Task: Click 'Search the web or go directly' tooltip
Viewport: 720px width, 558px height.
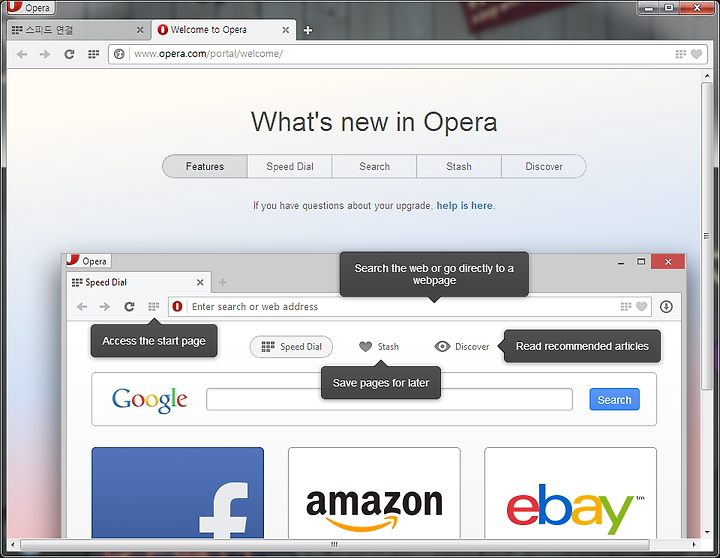Action: tap(434, 274)
